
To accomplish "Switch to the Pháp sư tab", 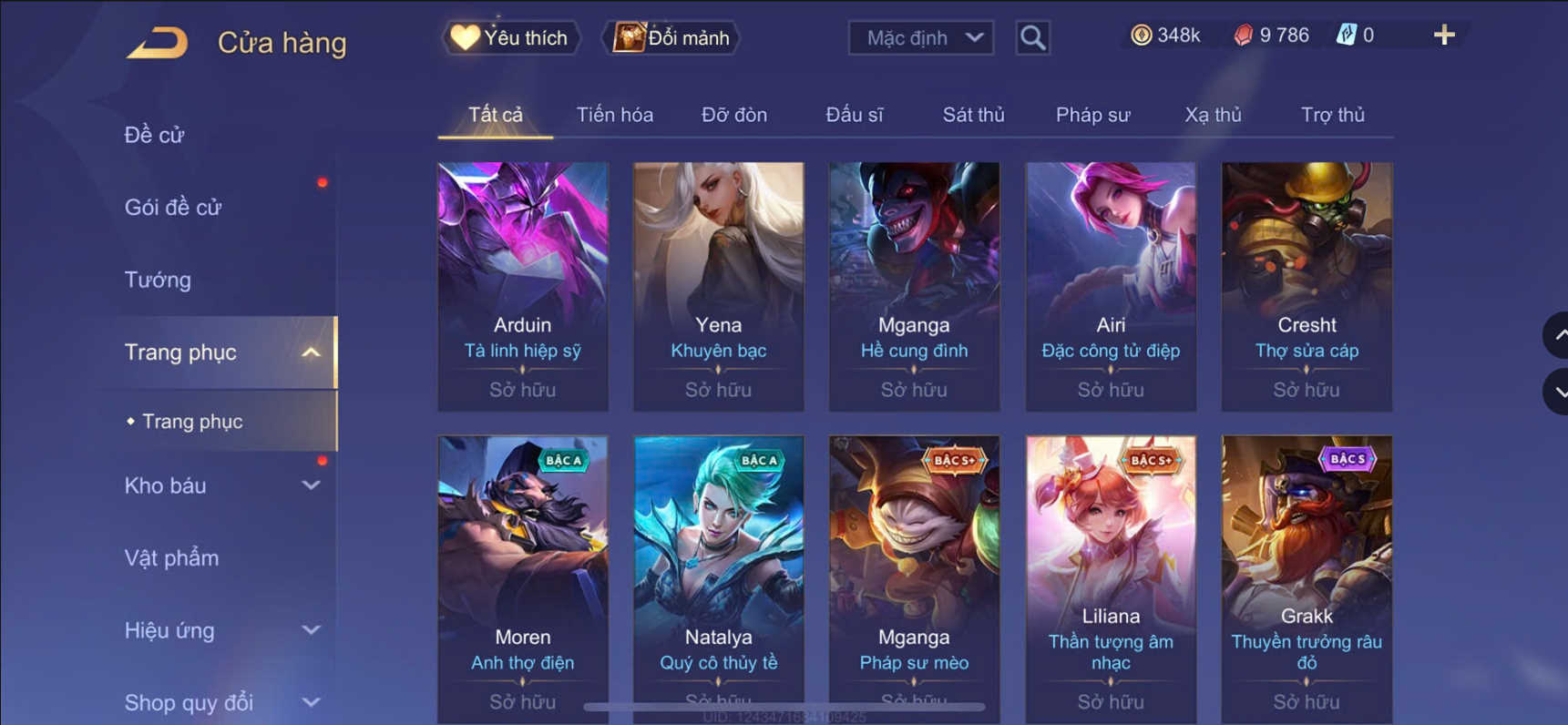I will click(1092, 115).
